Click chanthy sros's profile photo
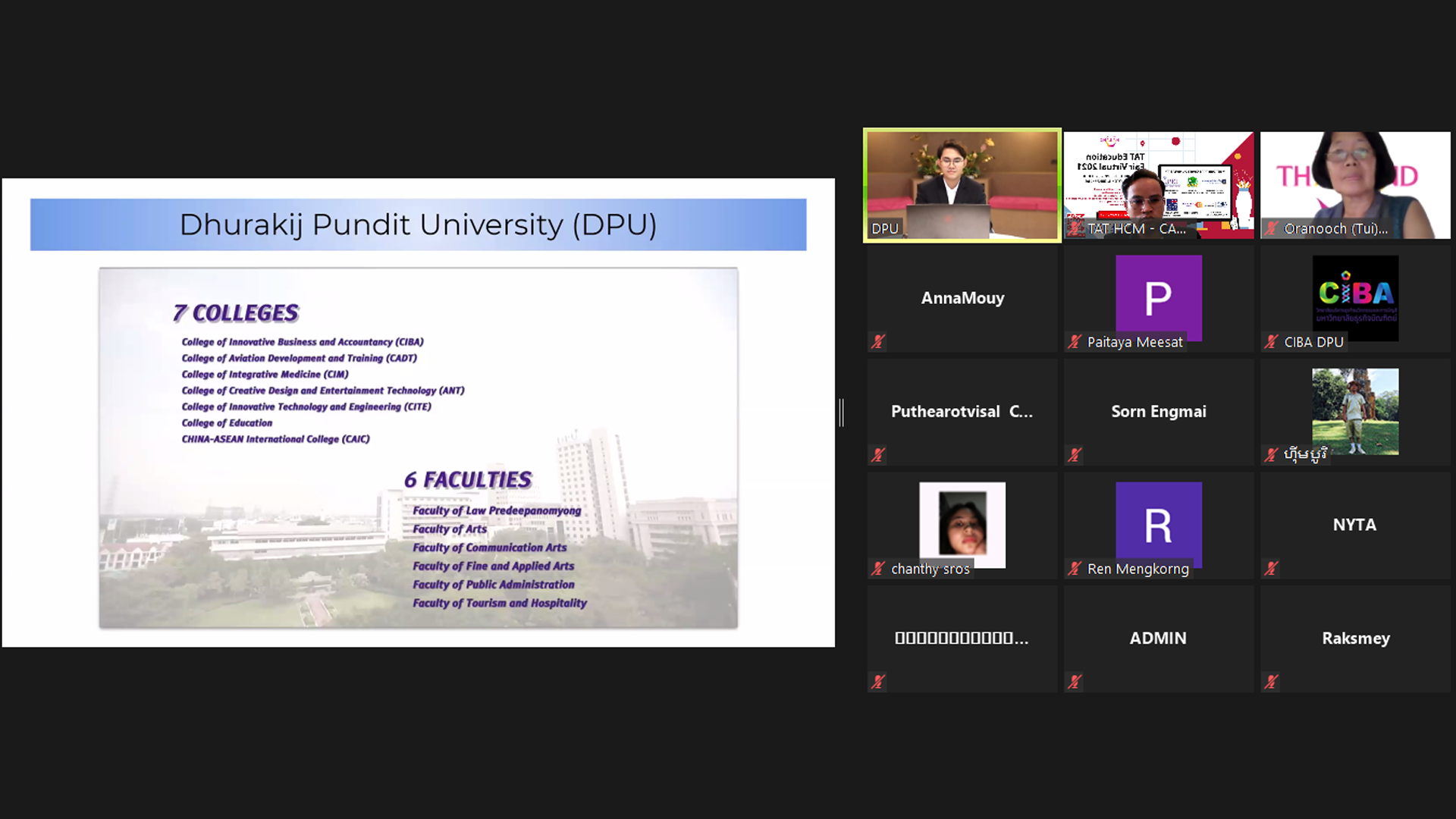The image size is (1456, 819). pos(962,524)
